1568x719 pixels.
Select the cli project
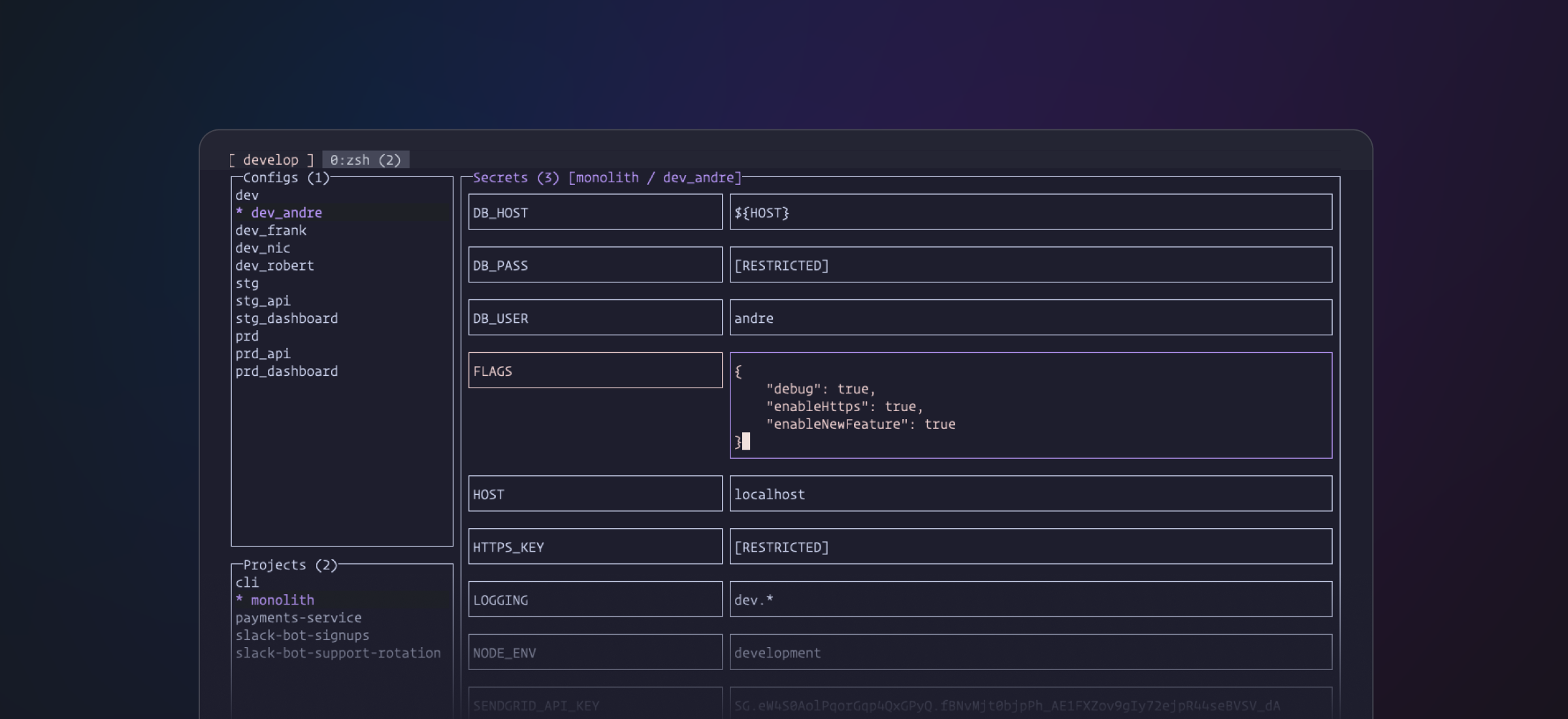tap(247, 582)
